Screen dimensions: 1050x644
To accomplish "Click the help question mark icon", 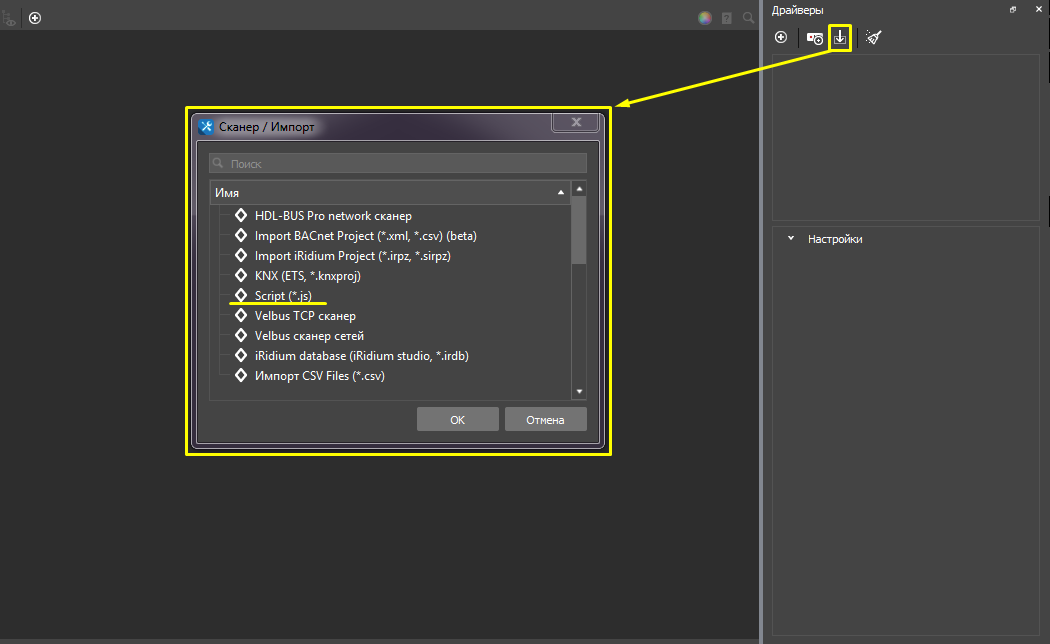I will click(x=727, y=18).
